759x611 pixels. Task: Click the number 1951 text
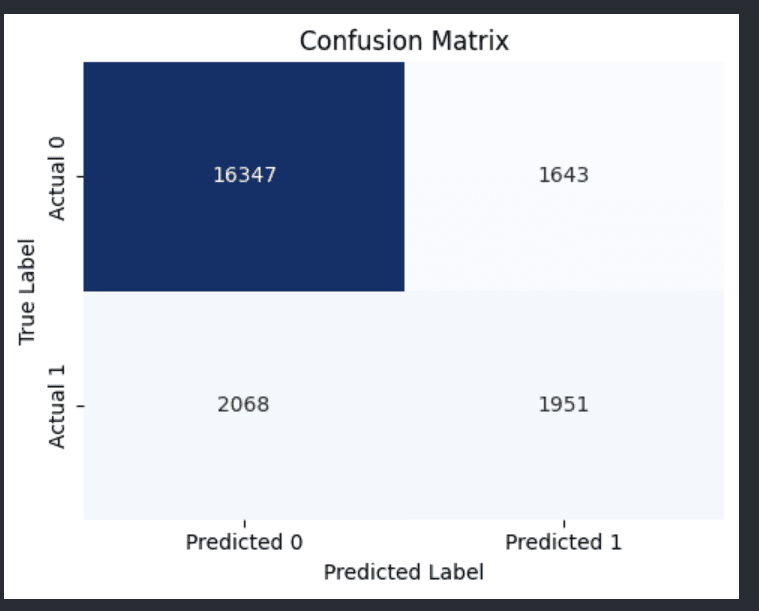pyautogui.click(x=564, y=404)
